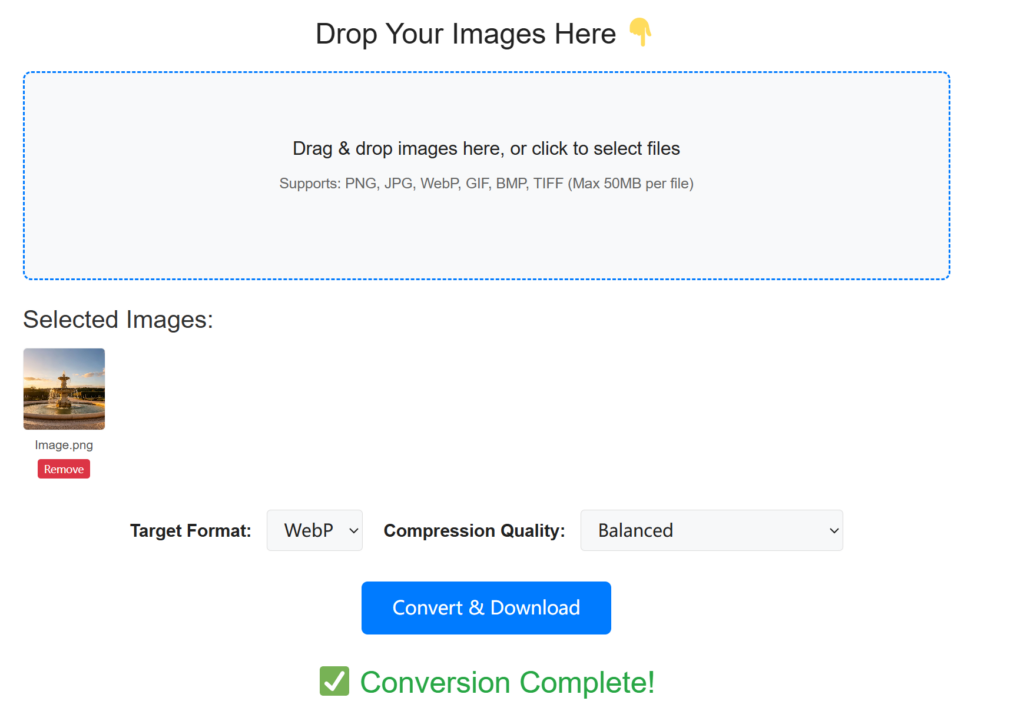Open the Compression Quality Balanced dropdown
The height and width of the screenshot is (701, 1024).
pyautogui.click(x=712, y=530)
